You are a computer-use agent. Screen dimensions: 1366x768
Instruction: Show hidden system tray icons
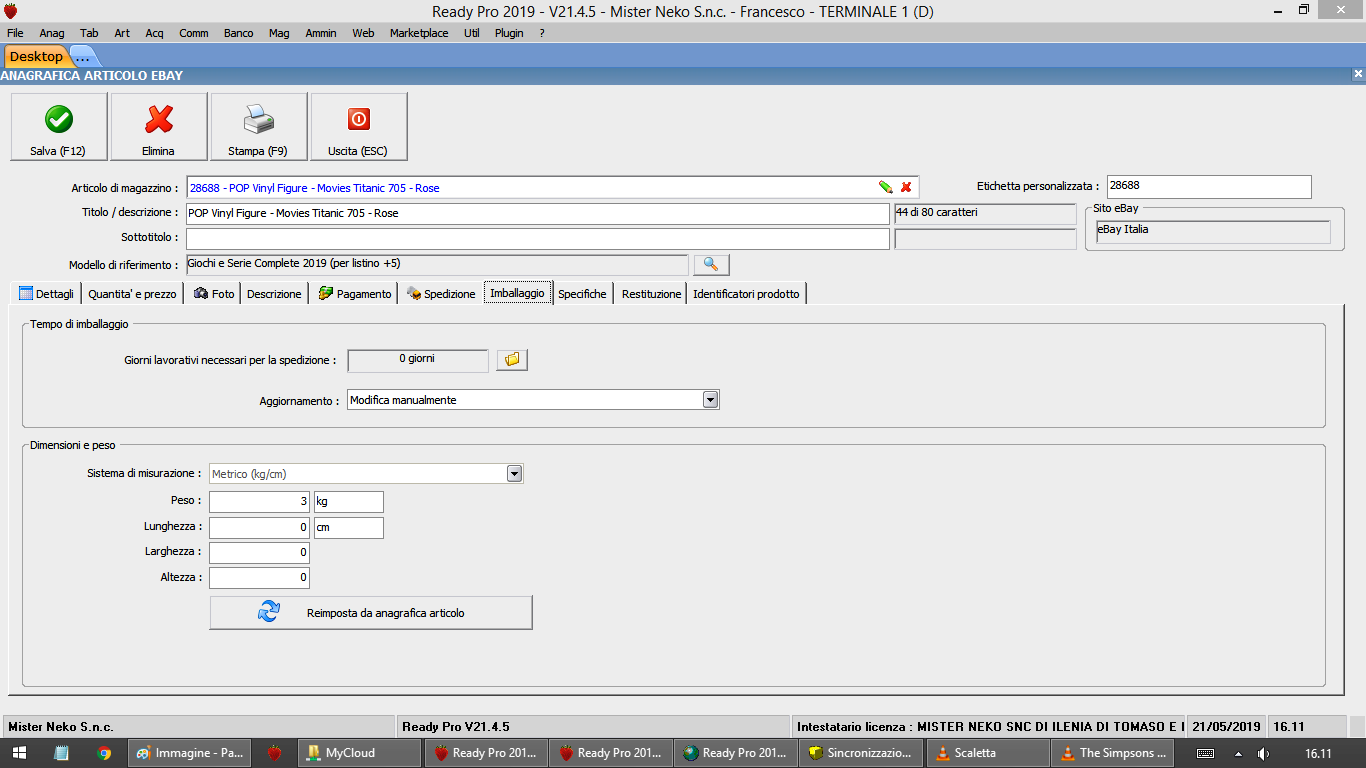pos(1238,753)
